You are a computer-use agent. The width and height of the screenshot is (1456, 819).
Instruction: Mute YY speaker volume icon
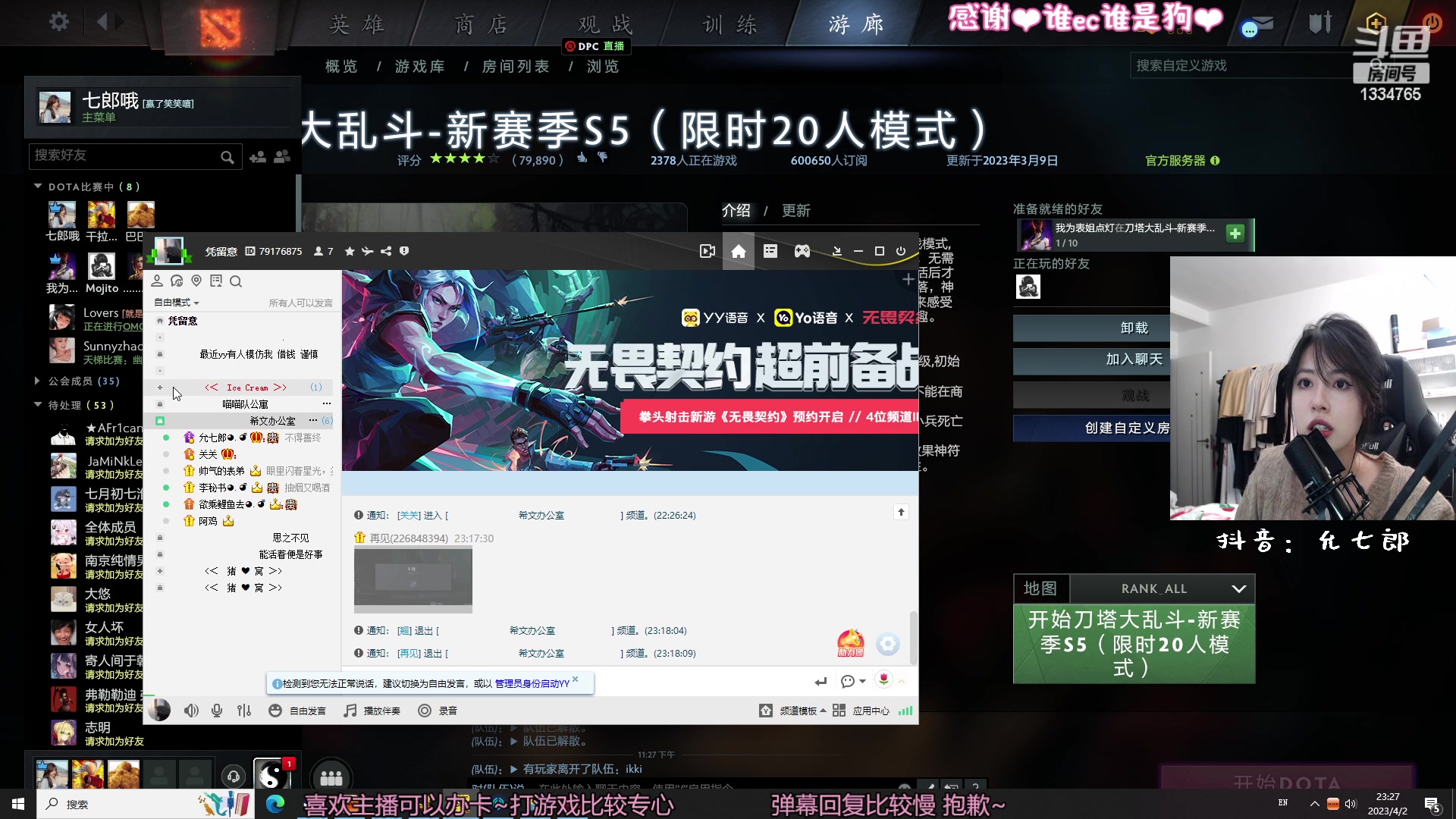[x=191, y=711]
